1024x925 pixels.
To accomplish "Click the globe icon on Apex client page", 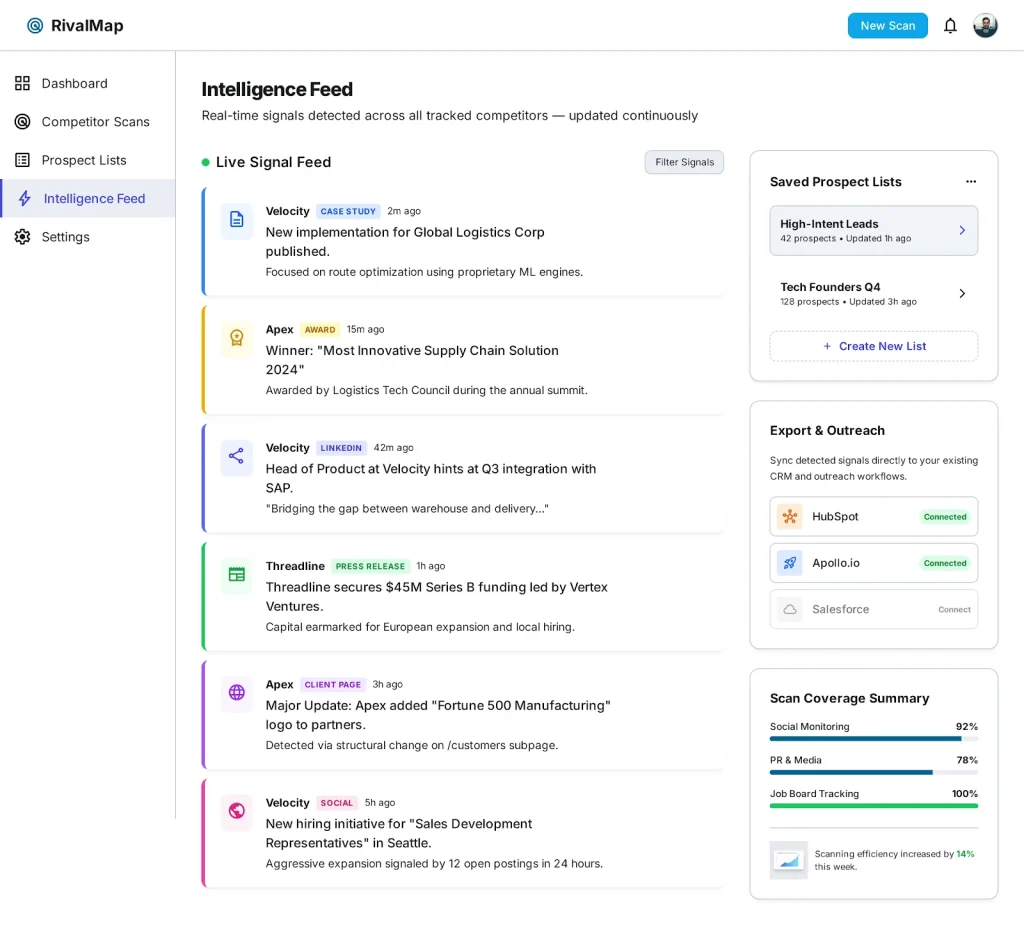I will [x=236, y=692].
